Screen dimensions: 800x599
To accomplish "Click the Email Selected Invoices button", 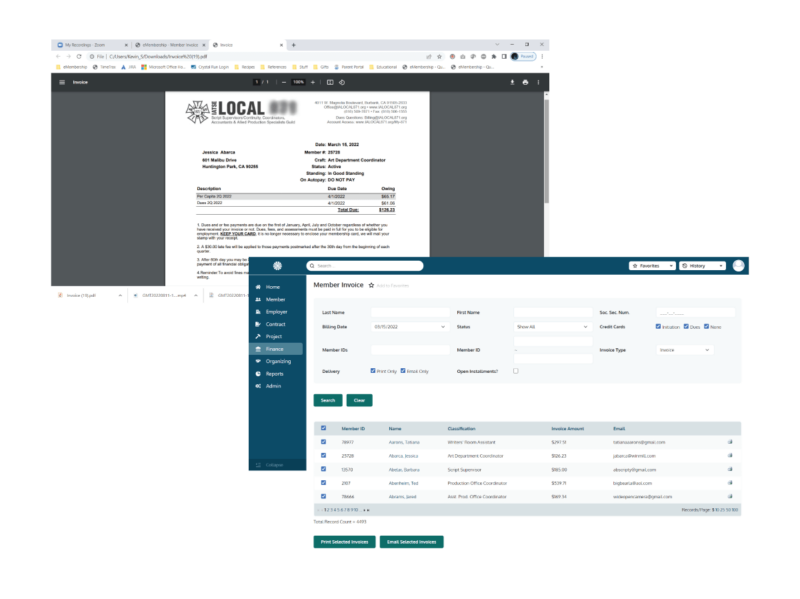I will point(412,542).
